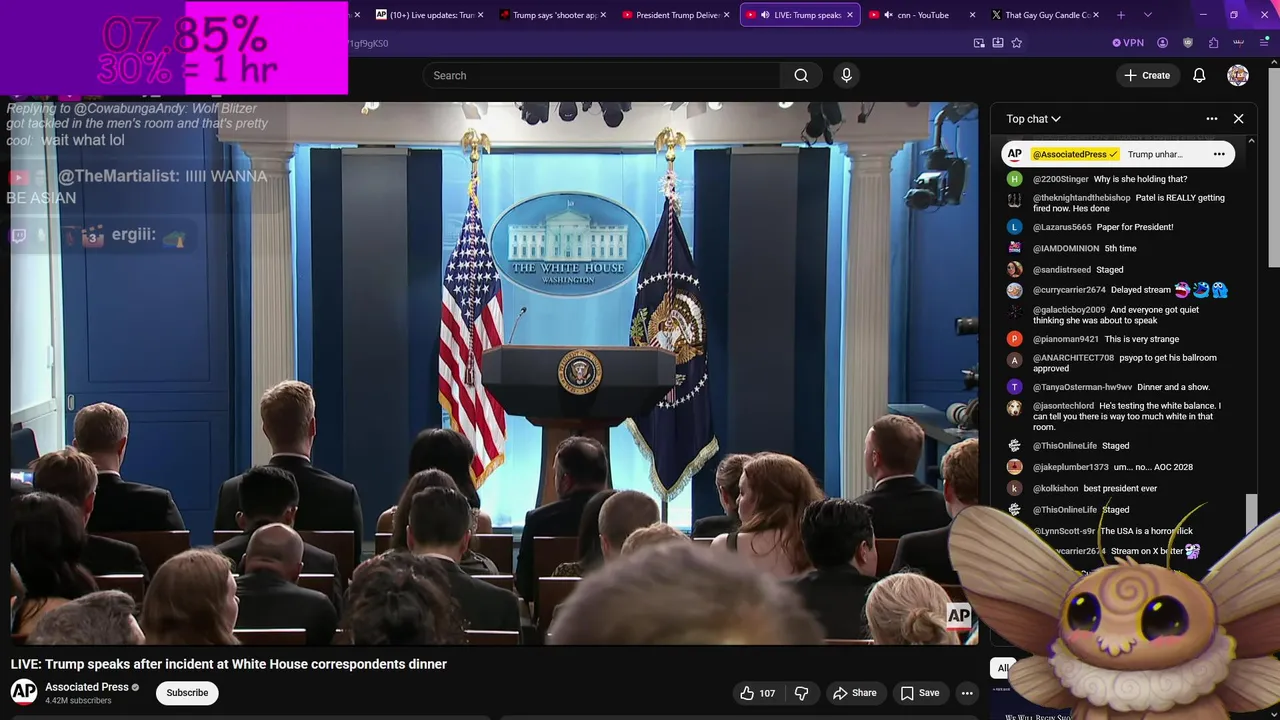The image size is (1280, 720).
Task: Start voice search with the microphone icon
Action: (x=846, y=75)
